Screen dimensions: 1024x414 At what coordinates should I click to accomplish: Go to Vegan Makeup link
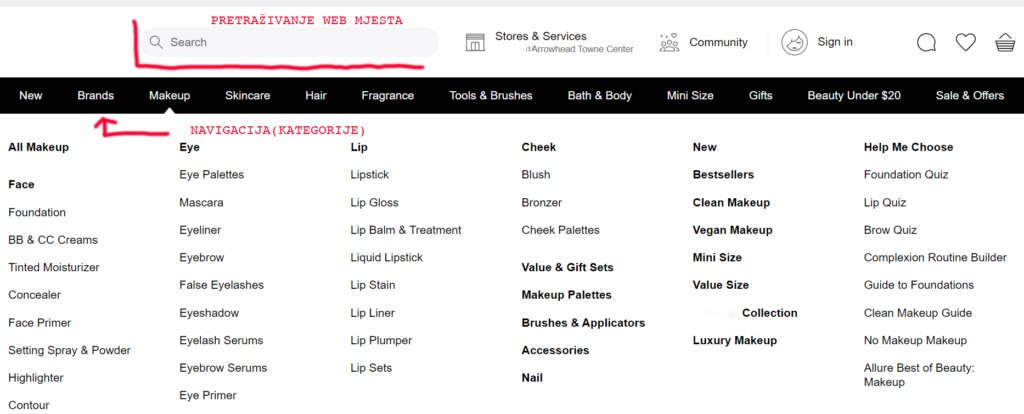(732, 230)
